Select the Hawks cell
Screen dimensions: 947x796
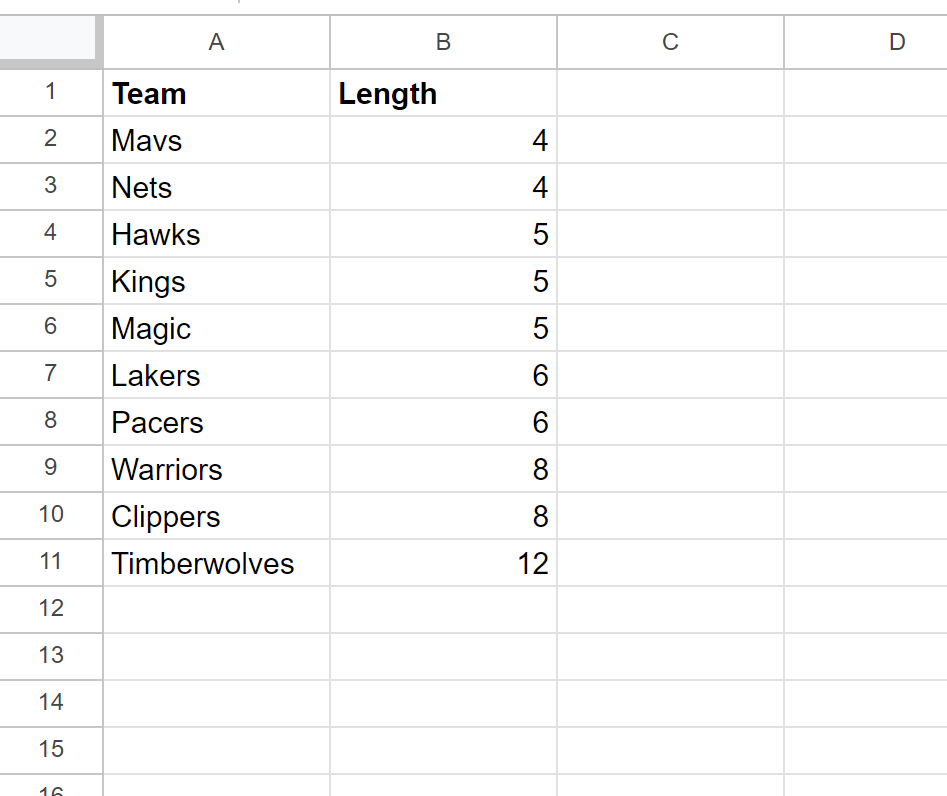point(217,234)
